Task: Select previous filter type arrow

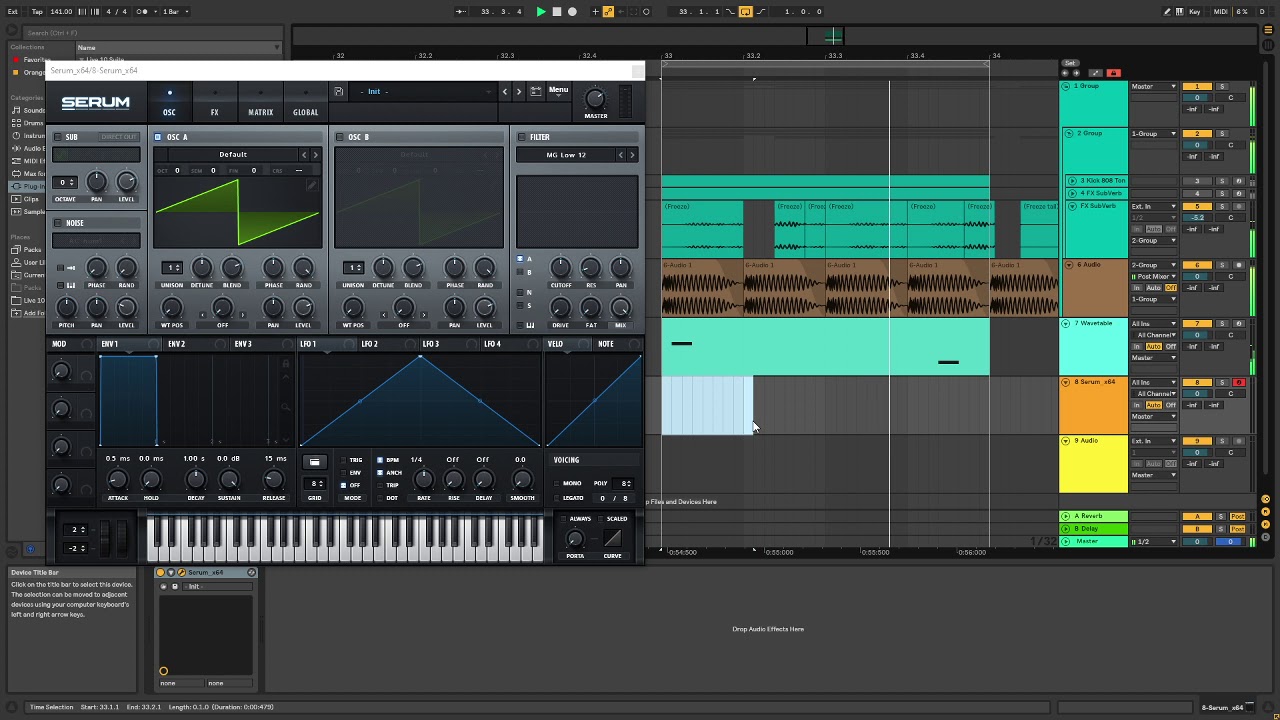Action: (x=620, y=155)
